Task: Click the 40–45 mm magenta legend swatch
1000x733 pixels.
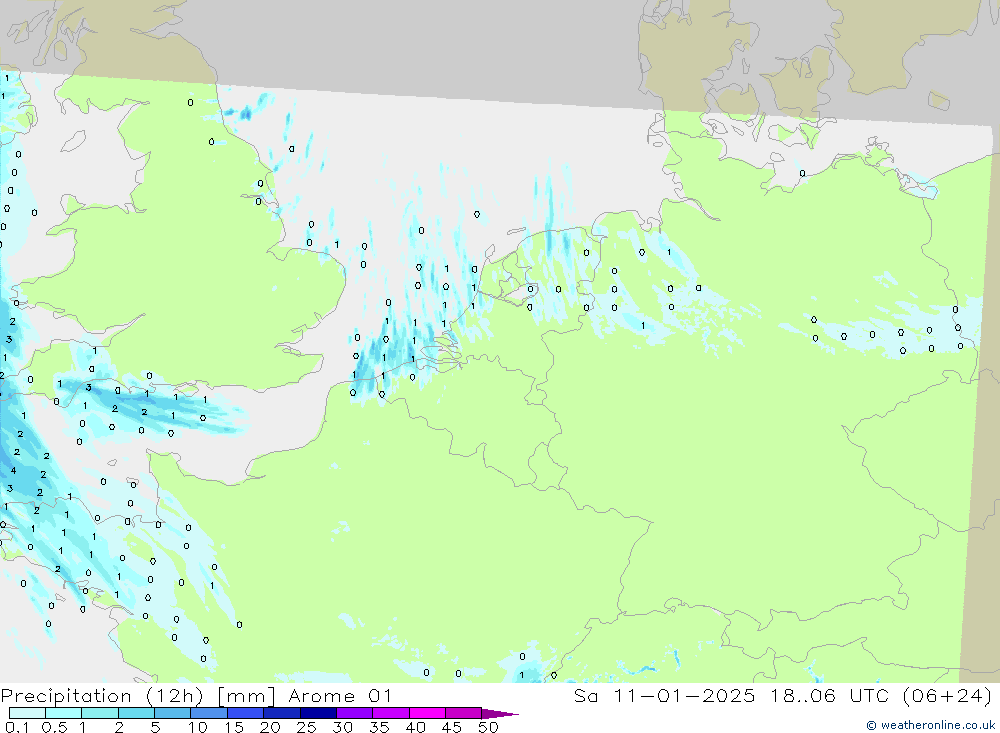Action: tap(427, 713)
